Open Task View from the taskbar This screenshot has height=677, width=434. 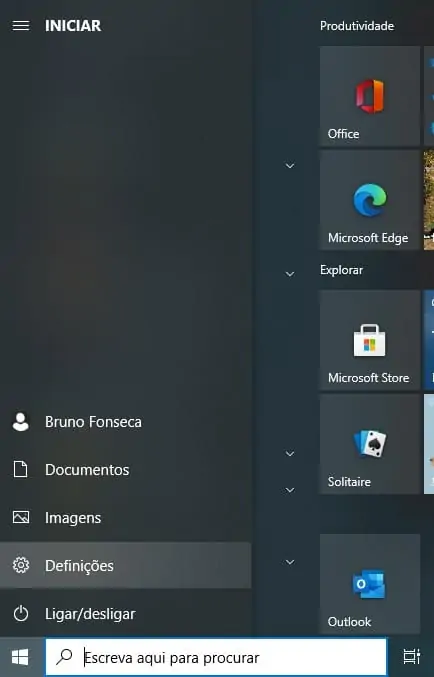[412, 657]
